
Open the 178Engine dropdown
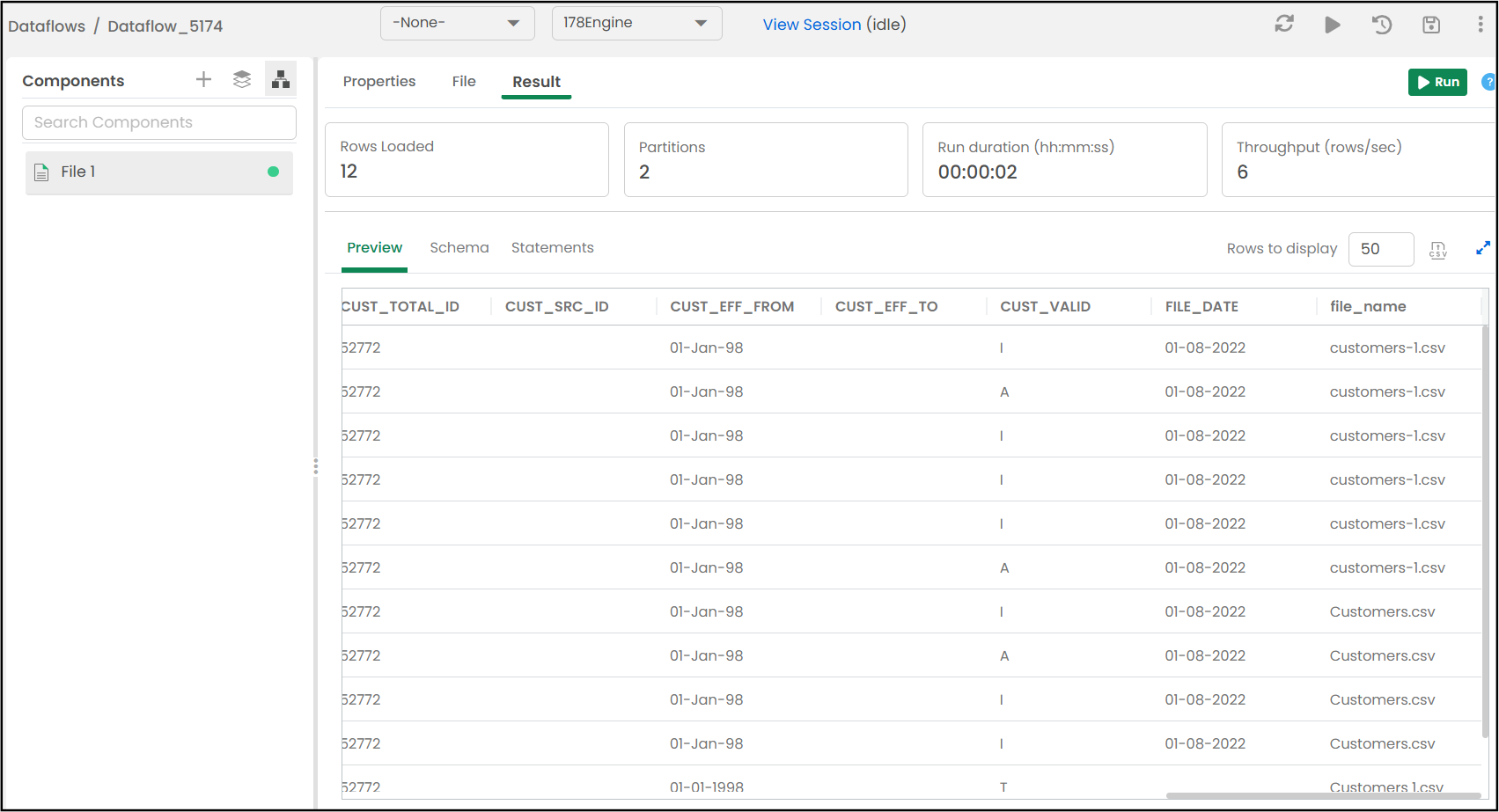[x=636, y=23]
